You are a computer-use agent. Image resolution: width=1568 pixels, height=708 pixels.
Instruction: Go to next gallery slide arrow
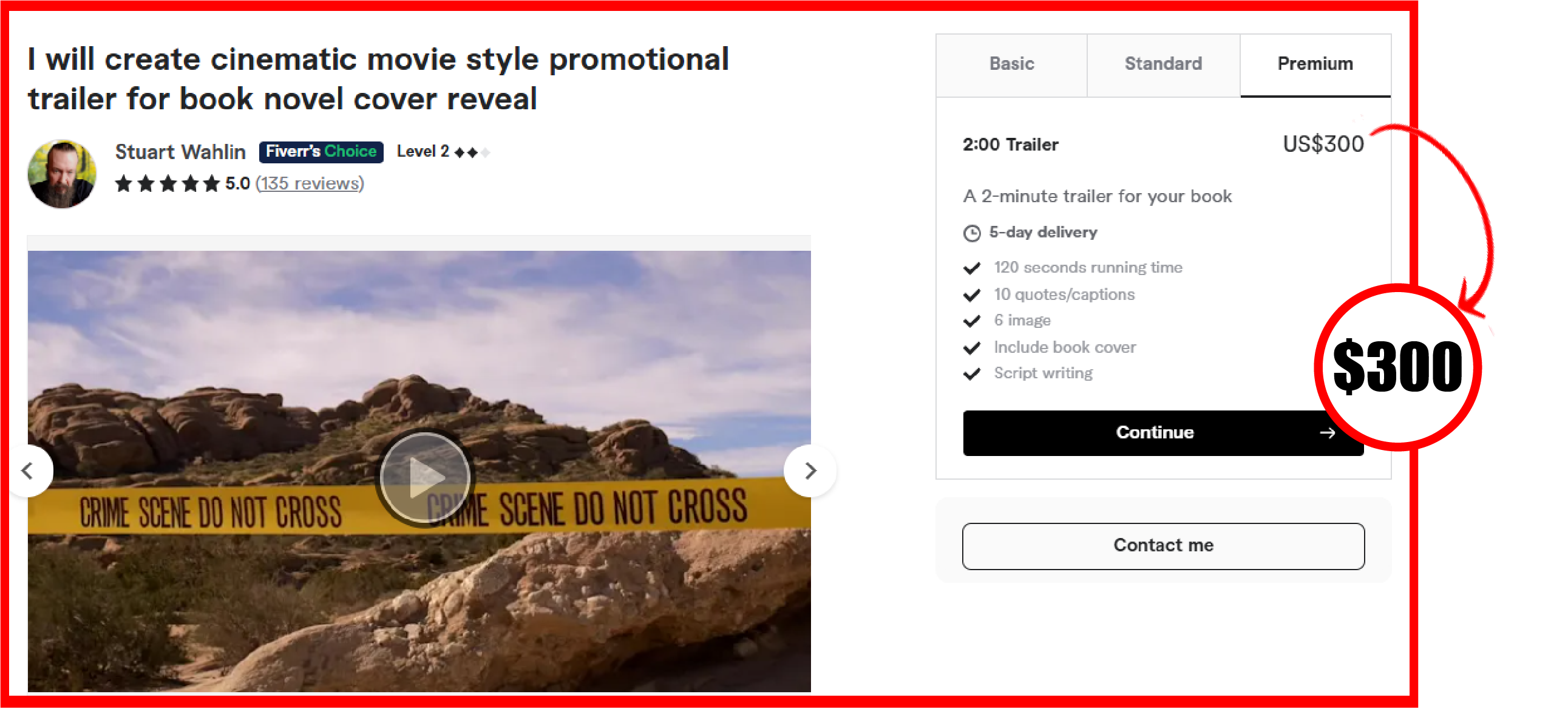pyautogui.click(x=810, y=471)
